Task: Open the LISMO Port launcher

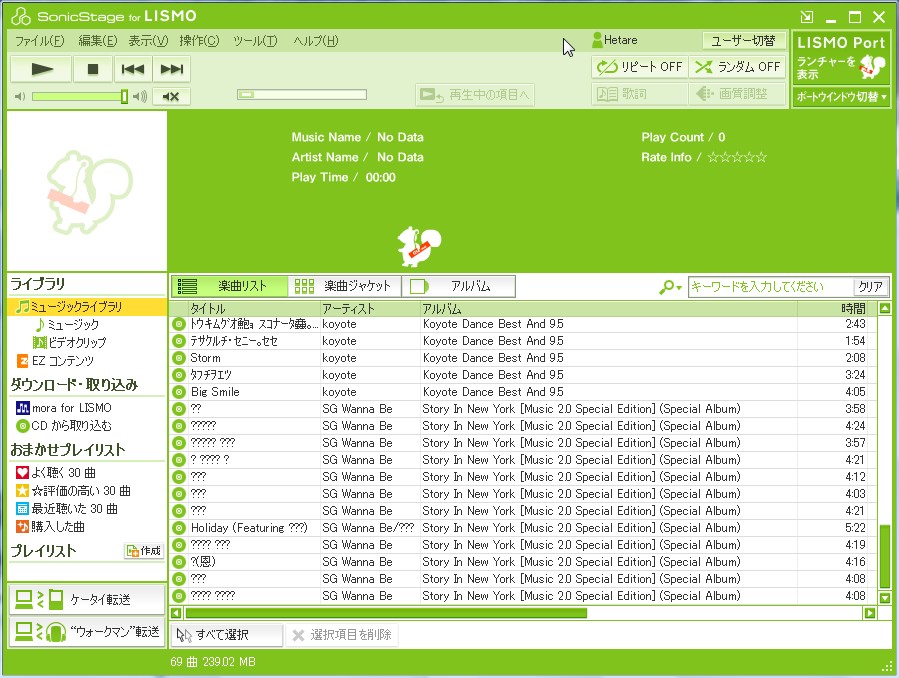Action: coord(841,58)
